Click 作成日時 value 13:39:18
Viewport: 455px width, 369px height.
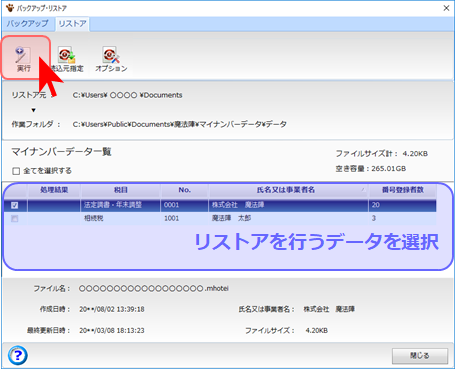point(112,309)
